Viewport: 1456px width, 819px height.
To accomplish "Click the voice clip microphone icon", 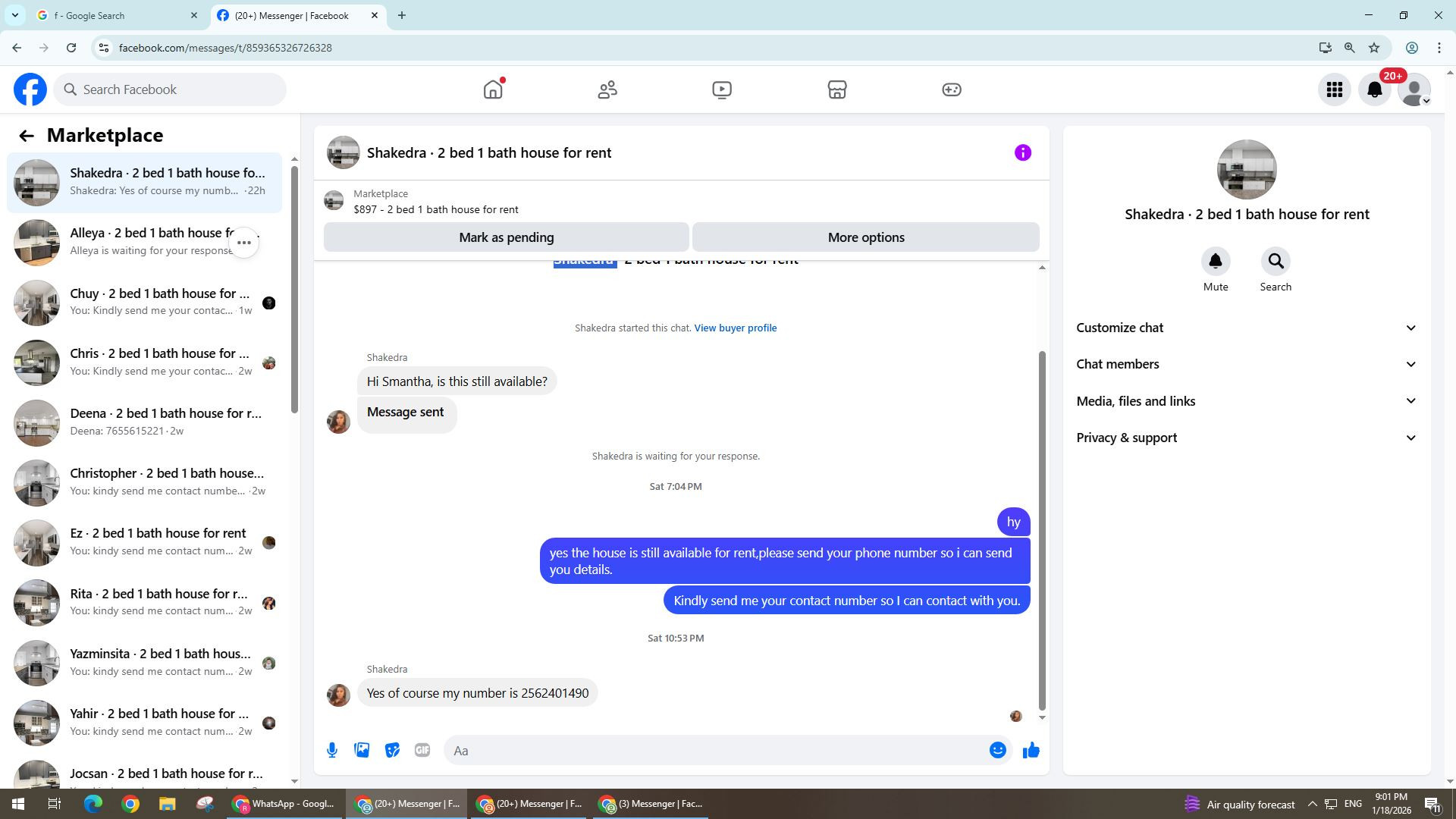I will [332, 751].
